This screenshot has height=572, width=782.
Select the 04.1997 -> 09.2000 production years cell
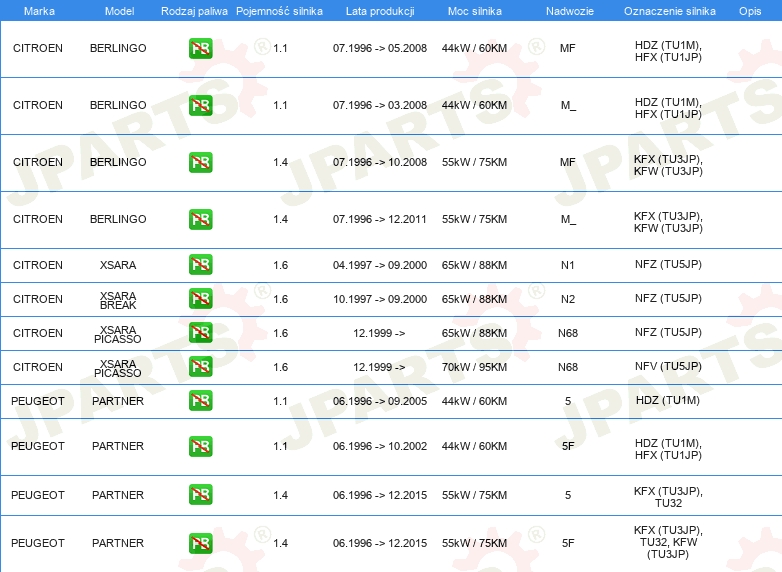(x=379, y=265)
